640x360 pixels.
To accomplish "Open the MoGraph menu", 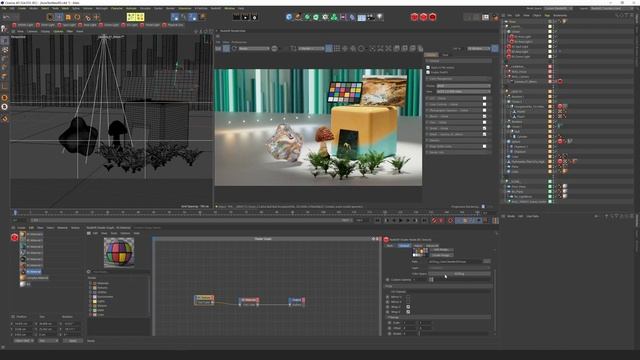I will (102, 8).
